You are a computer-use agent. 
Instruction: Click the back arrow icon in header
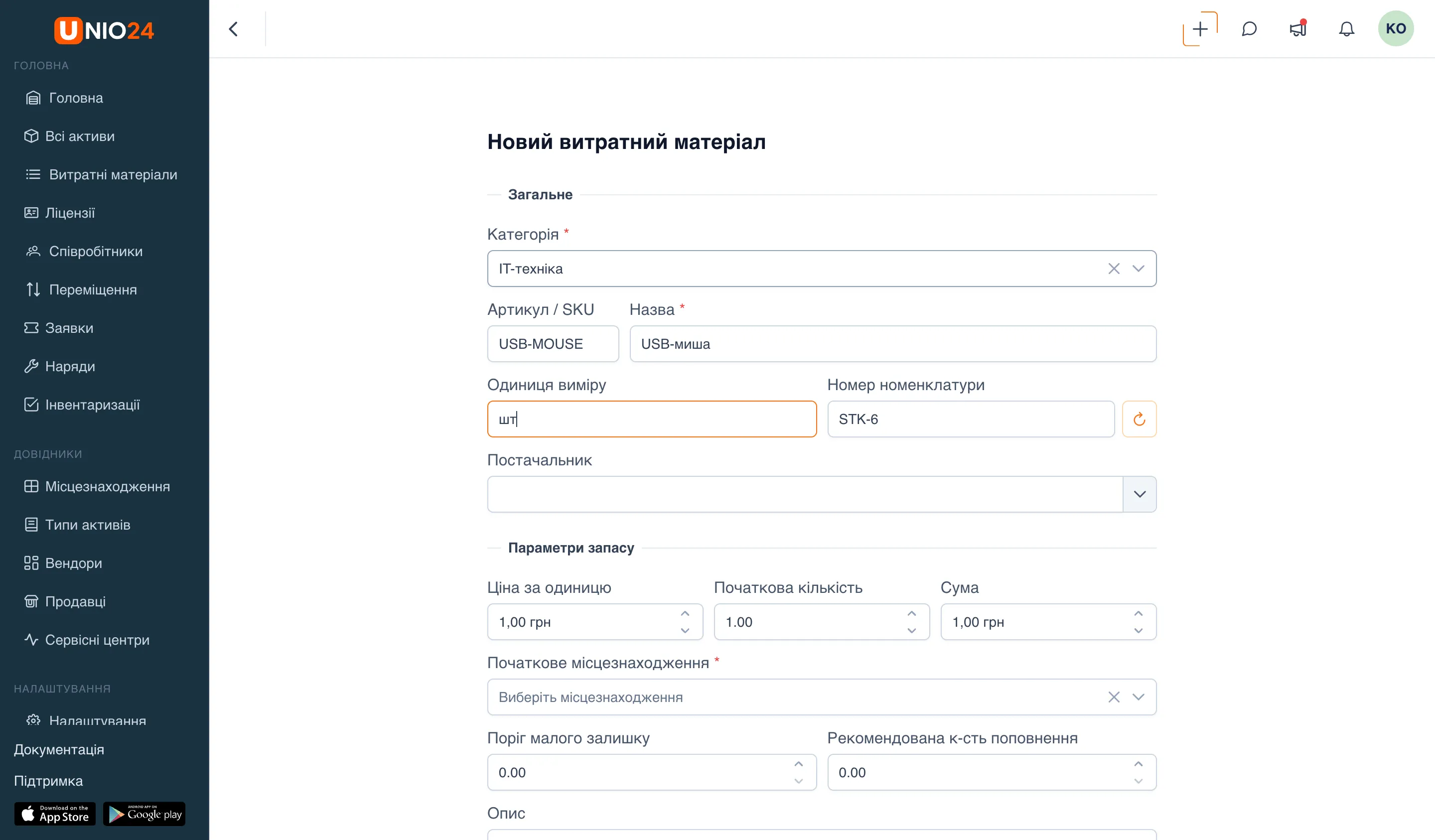click(x=234, y=29)
